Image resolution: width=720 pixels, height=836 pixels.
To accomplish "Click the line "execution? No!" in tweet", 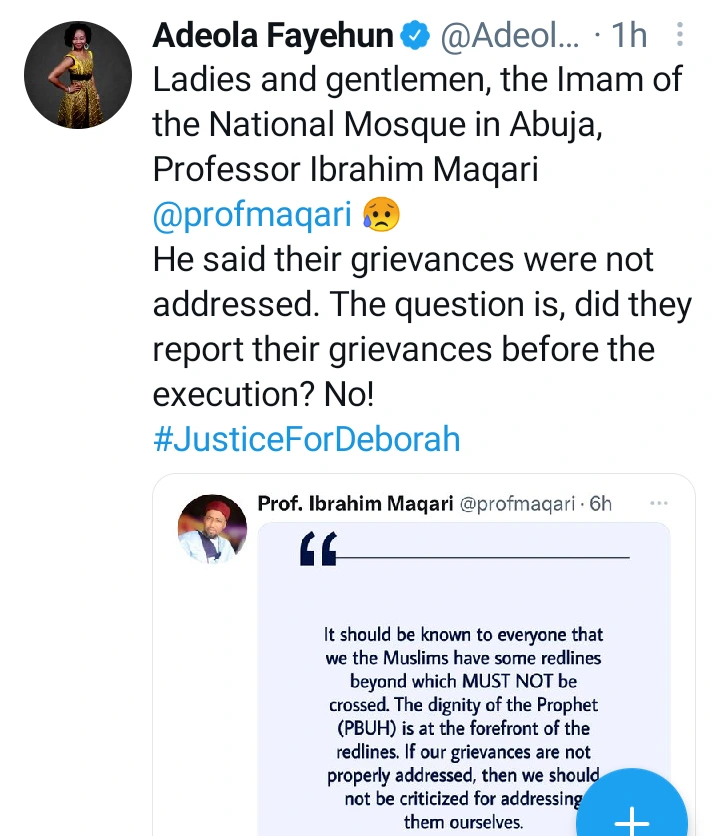I will (x=263, y=394).
